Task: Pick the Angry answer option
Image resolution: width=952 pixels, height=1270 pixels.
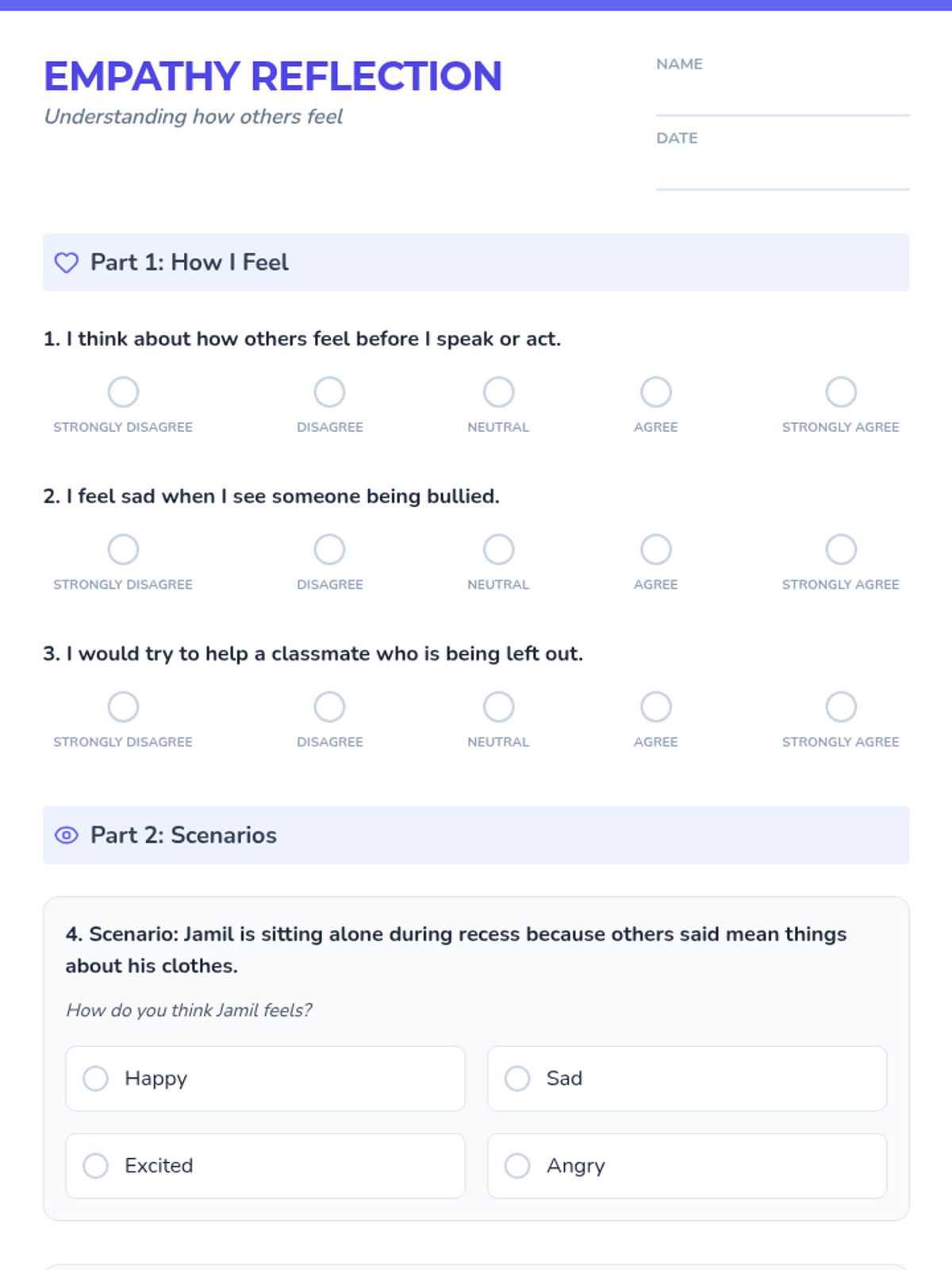Action: [687, 1165]
